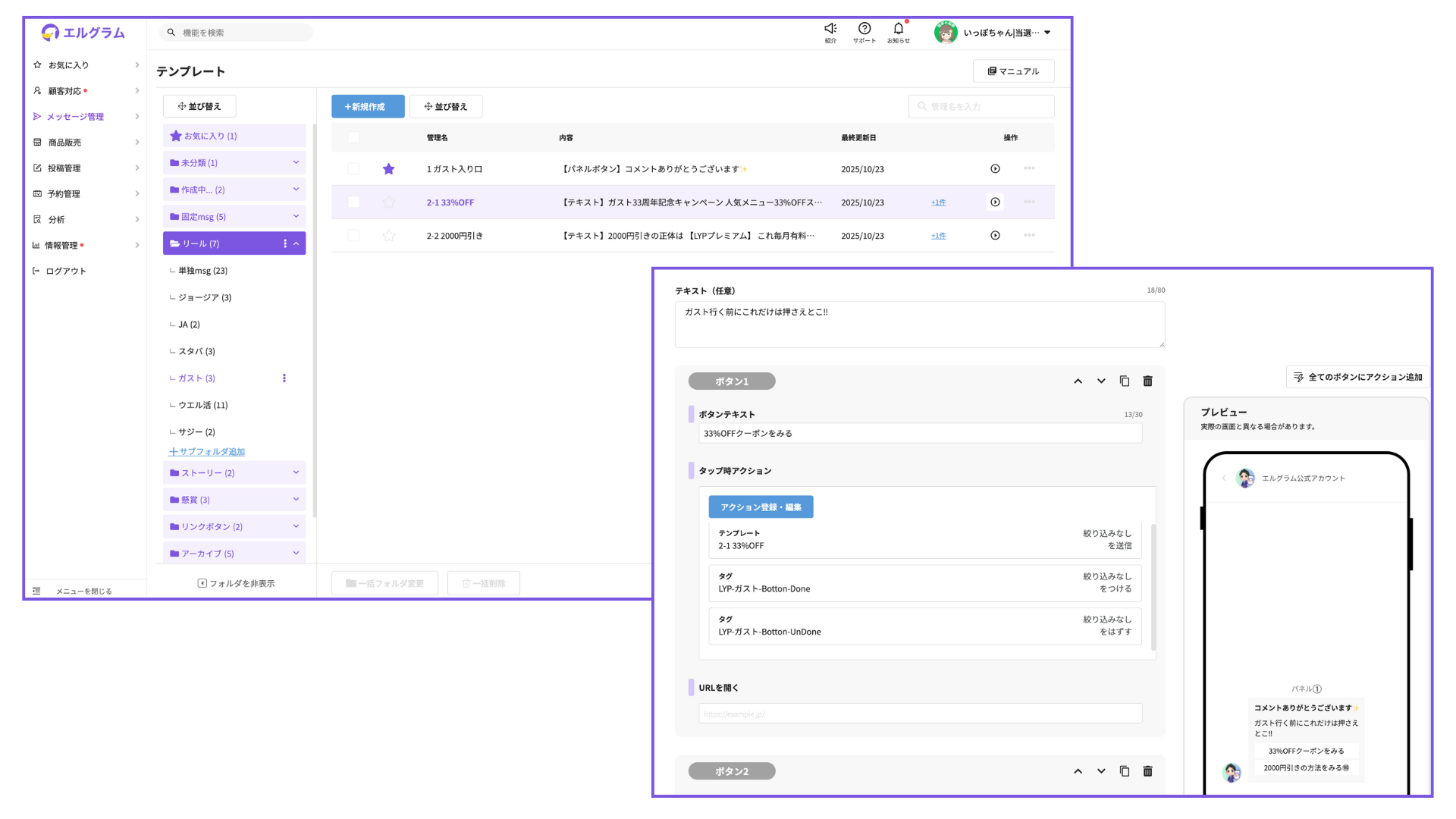The image size is (1456, 819).
Task: Click the サブフォルダ追加 link
Action: pyautogui.click(x=207, y=452)
